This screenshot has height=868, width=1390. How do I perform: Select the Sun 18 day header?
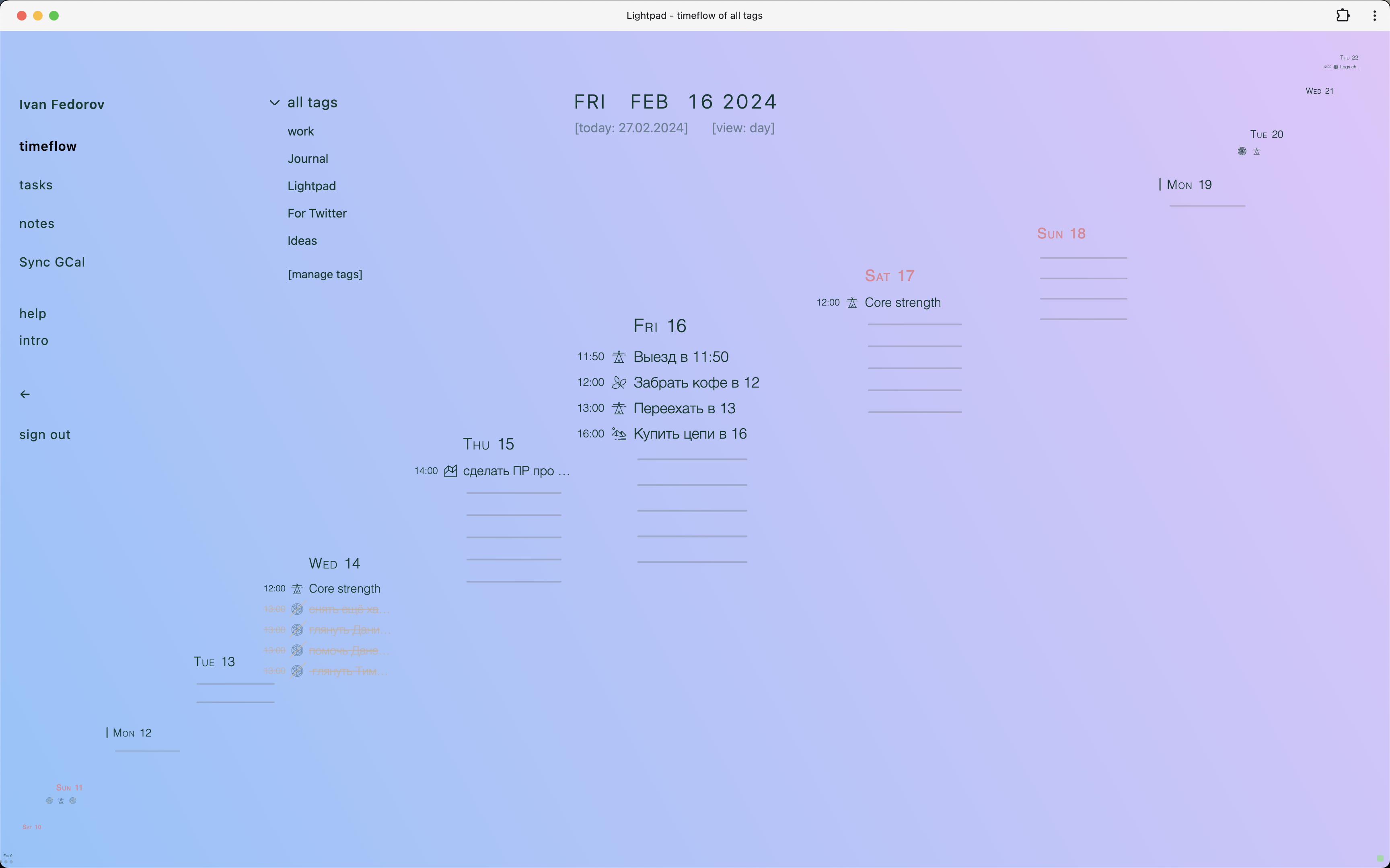click(x=1061, y=234)
